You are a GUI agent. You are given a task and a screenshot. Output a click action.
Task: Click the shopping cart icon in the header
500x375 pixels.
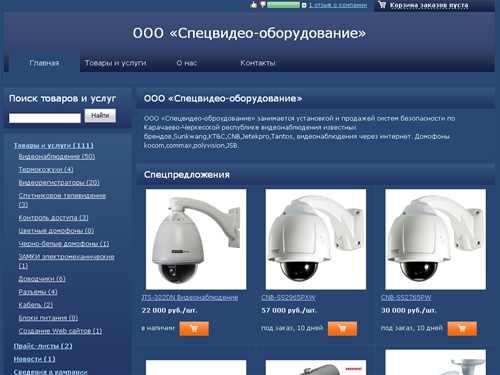pyautogui.click(x=382, y=5)
